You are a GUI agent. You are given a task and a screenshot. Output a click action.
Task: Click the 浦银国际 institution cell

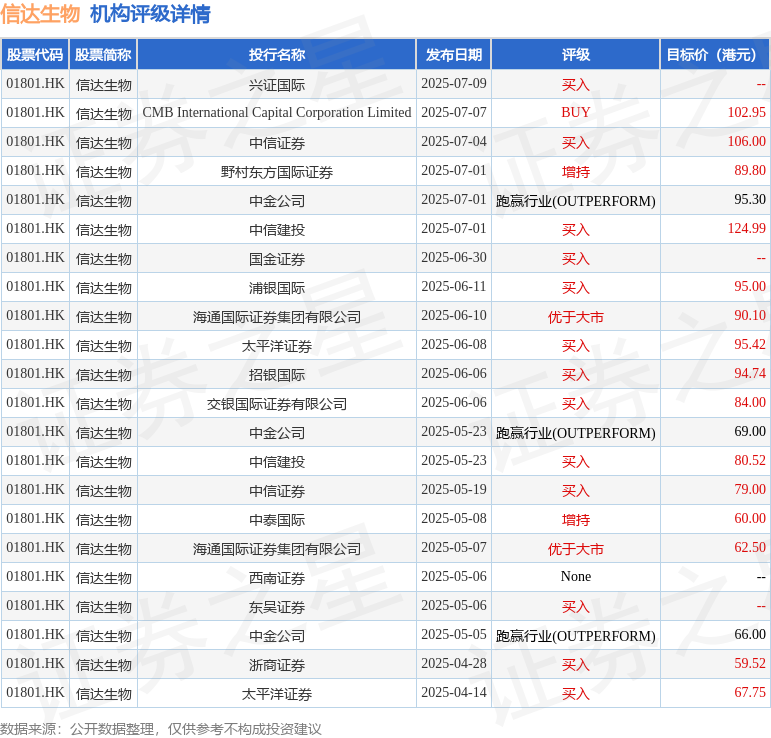[x=277, y=288]
